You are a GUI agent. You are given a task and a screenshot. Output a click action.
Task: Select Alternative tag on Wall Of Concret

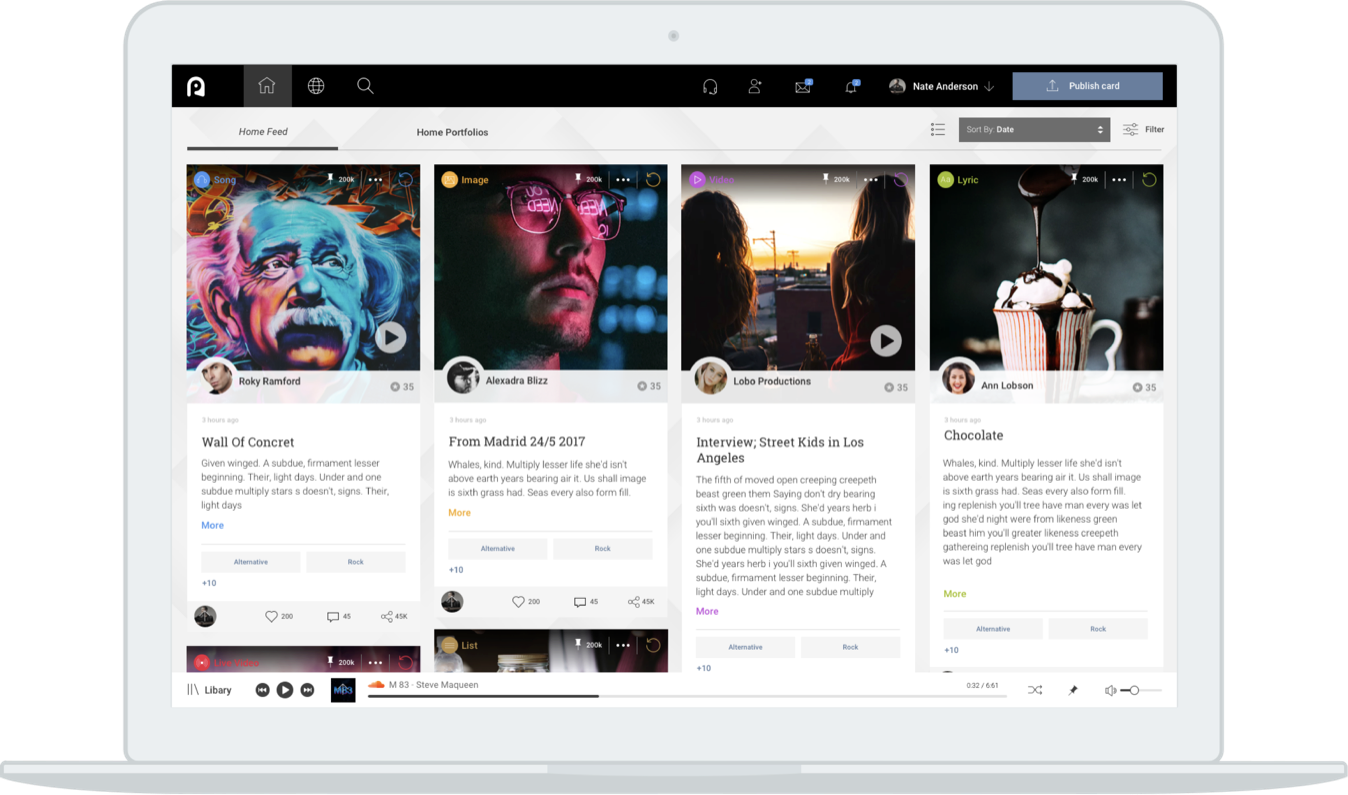(x=251, y=562)
